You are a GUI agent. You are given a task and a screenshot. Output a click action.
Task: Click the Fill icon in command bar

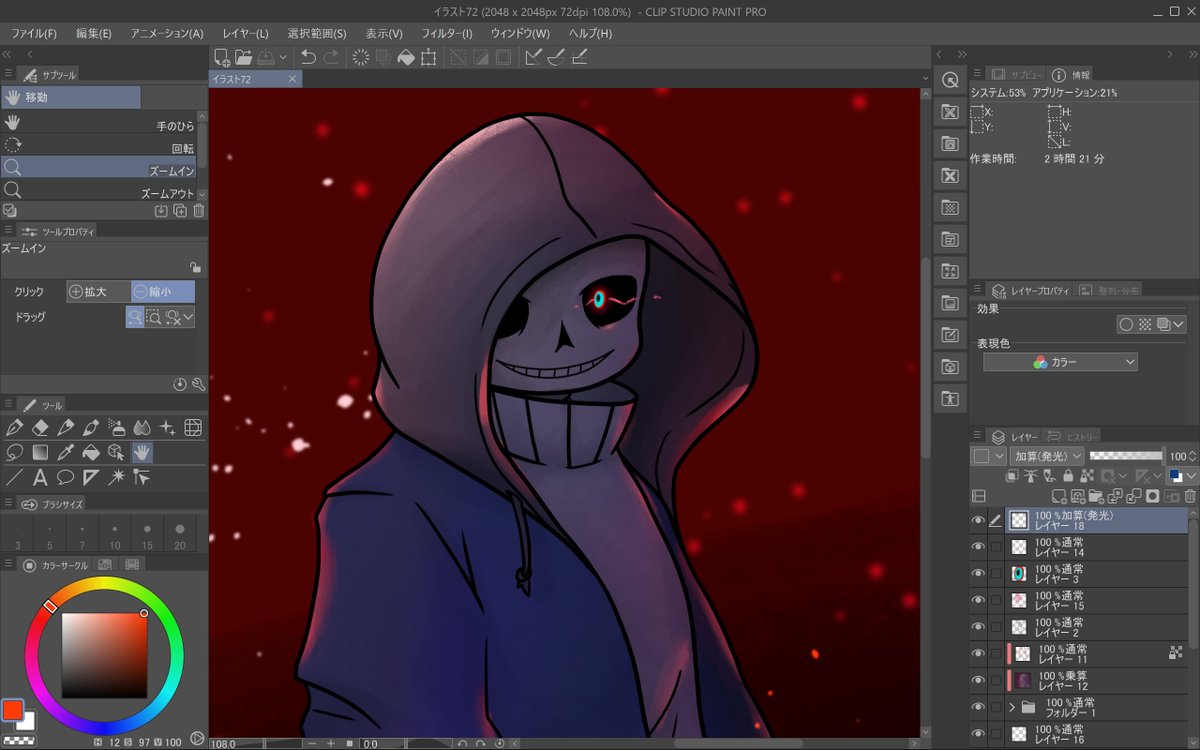tap(405, 58)
